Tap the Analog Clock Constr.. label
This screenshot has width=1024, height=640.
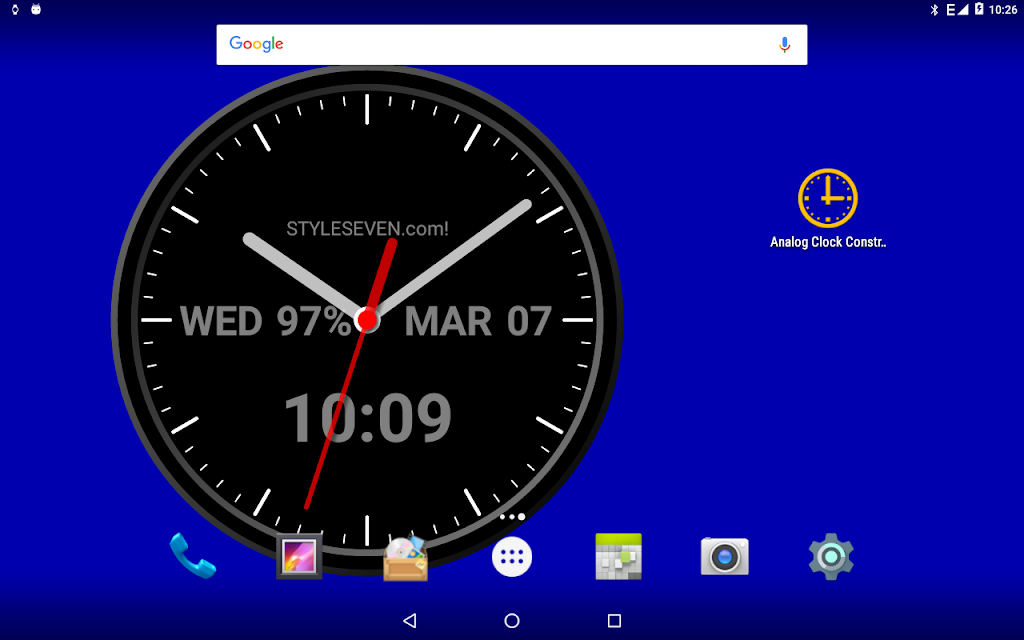pyautogui.click(x=828, y=242)
